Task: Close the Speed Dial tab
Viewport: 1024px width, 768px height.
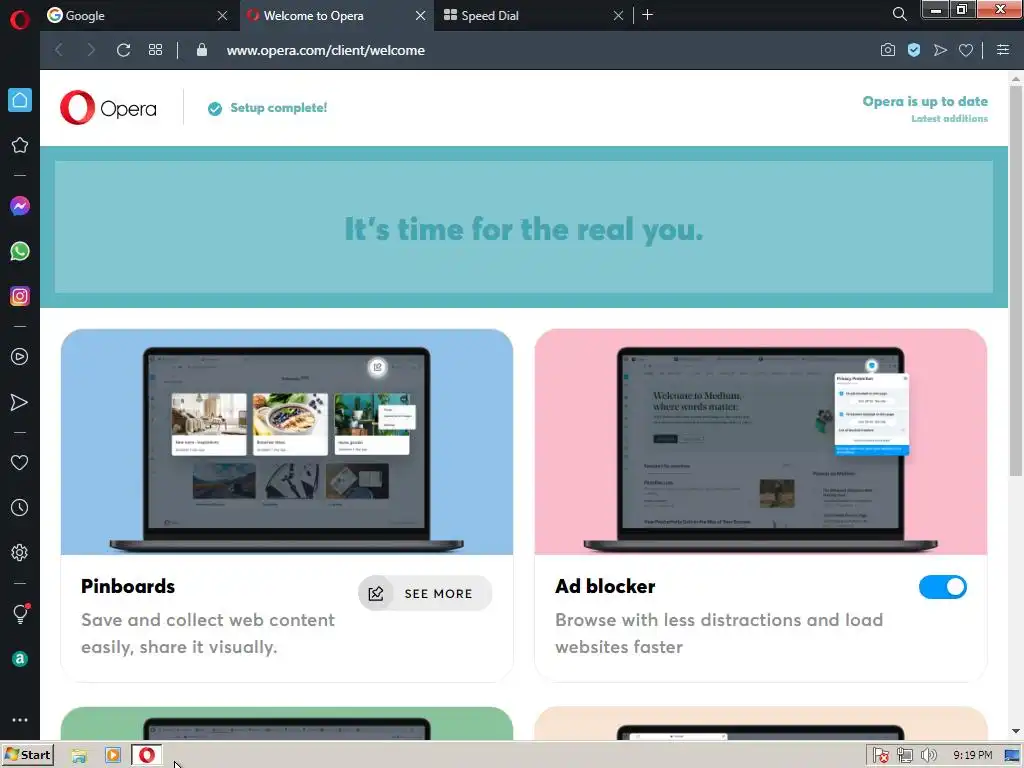Action: pyautogui.click(x=618, y=15)
